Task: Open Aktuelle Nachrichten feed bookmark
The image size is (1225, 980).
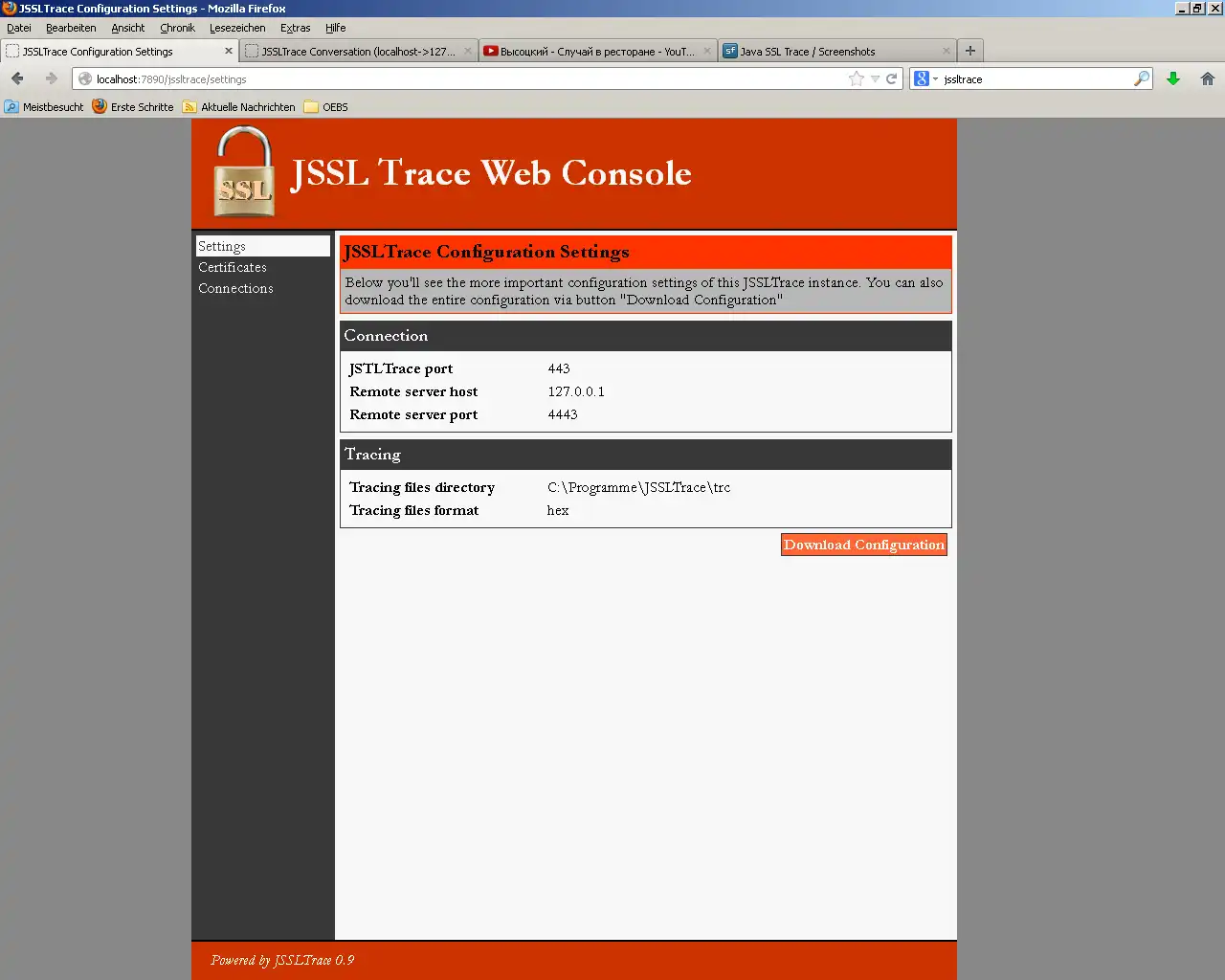Action: (x=239, y=107)
